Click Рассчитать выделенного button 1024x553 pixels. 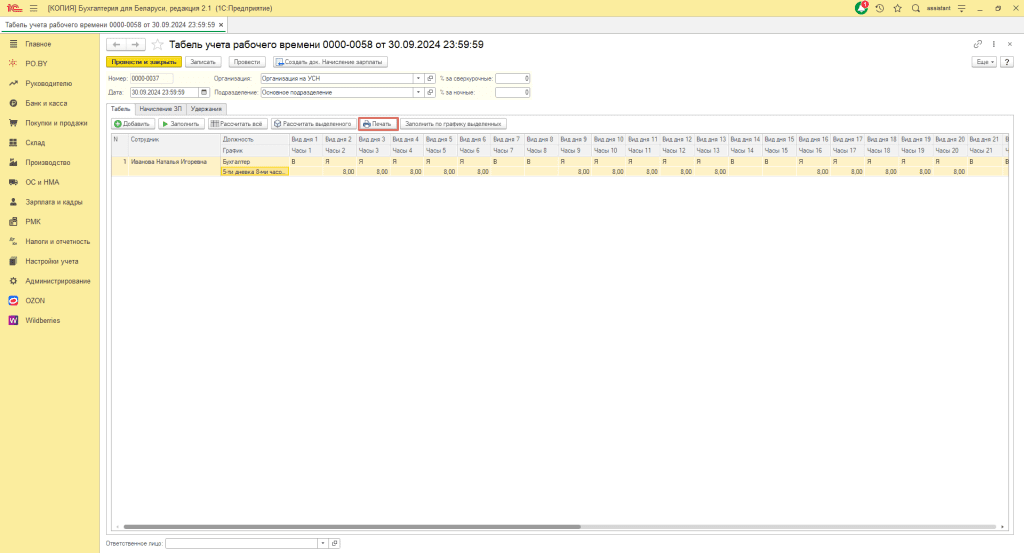(313, 124)
